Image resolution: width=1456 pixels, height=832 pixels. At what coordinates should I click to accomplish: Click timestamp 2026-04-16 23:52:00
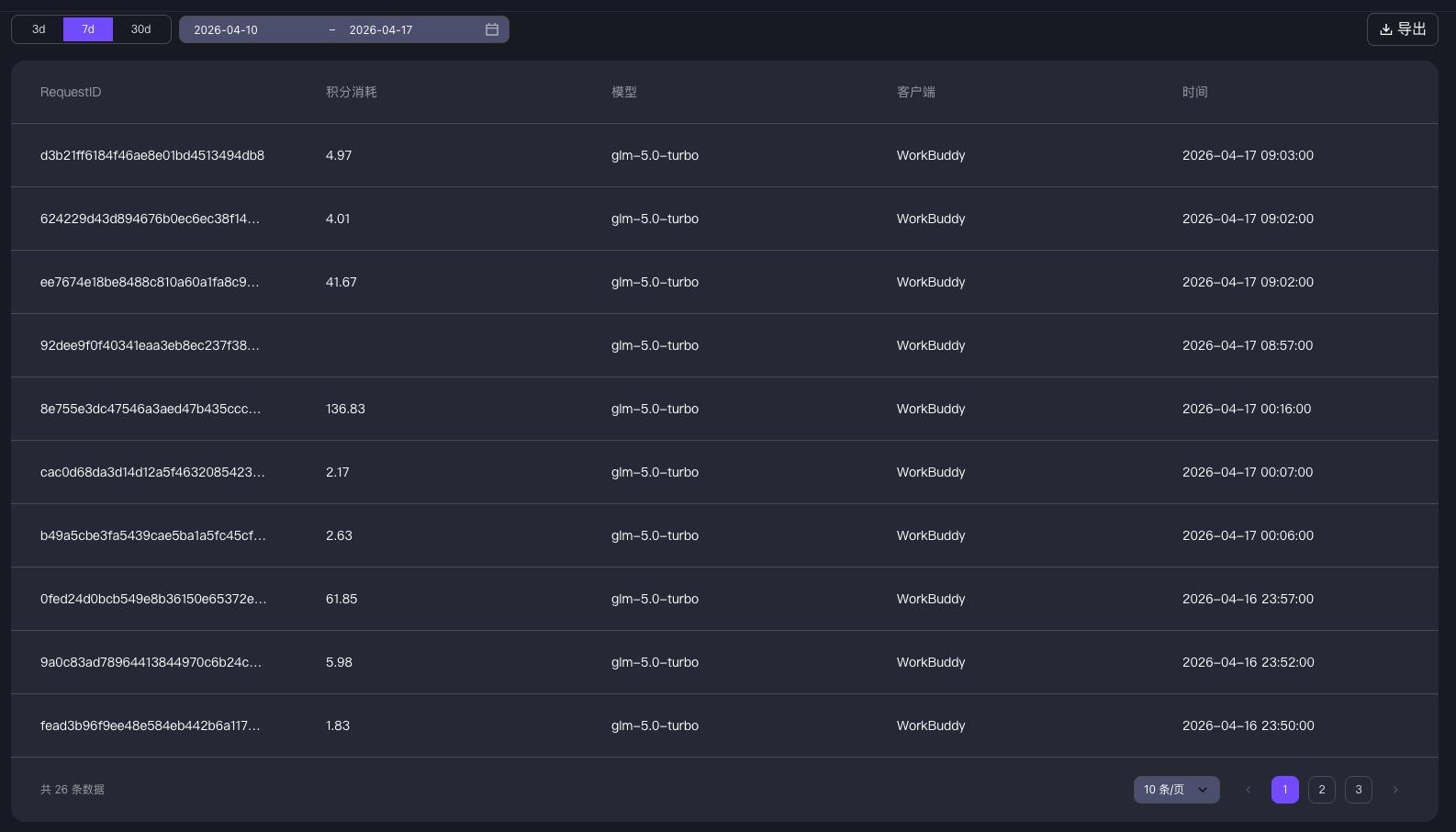tap(1249, 662)
